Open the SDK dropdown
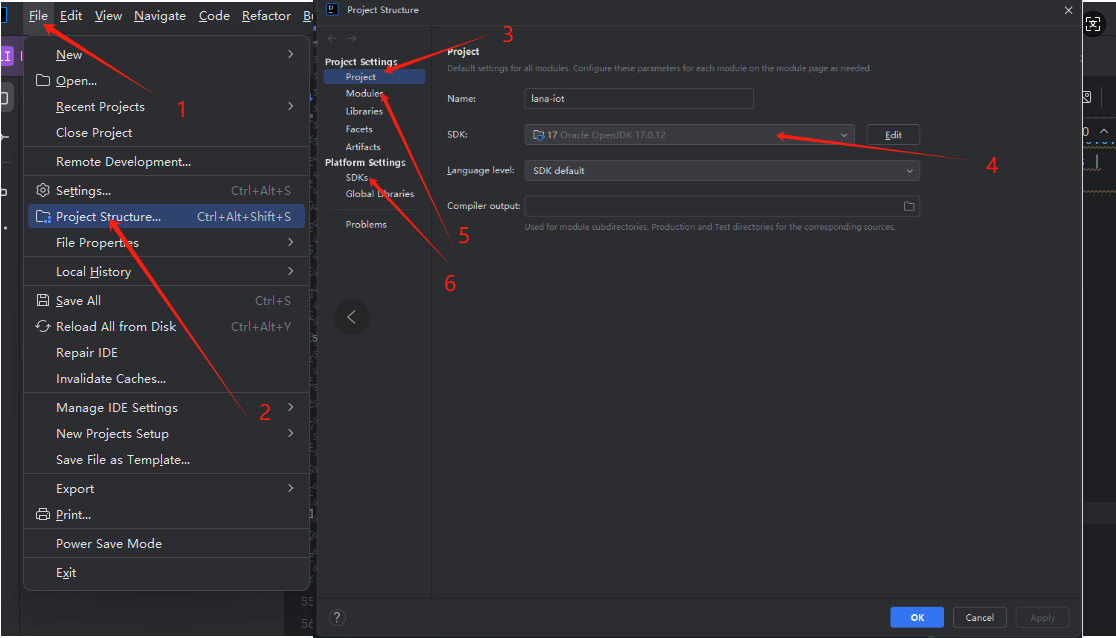This screenshot has width=1116, height=638. tap(689, 135)
